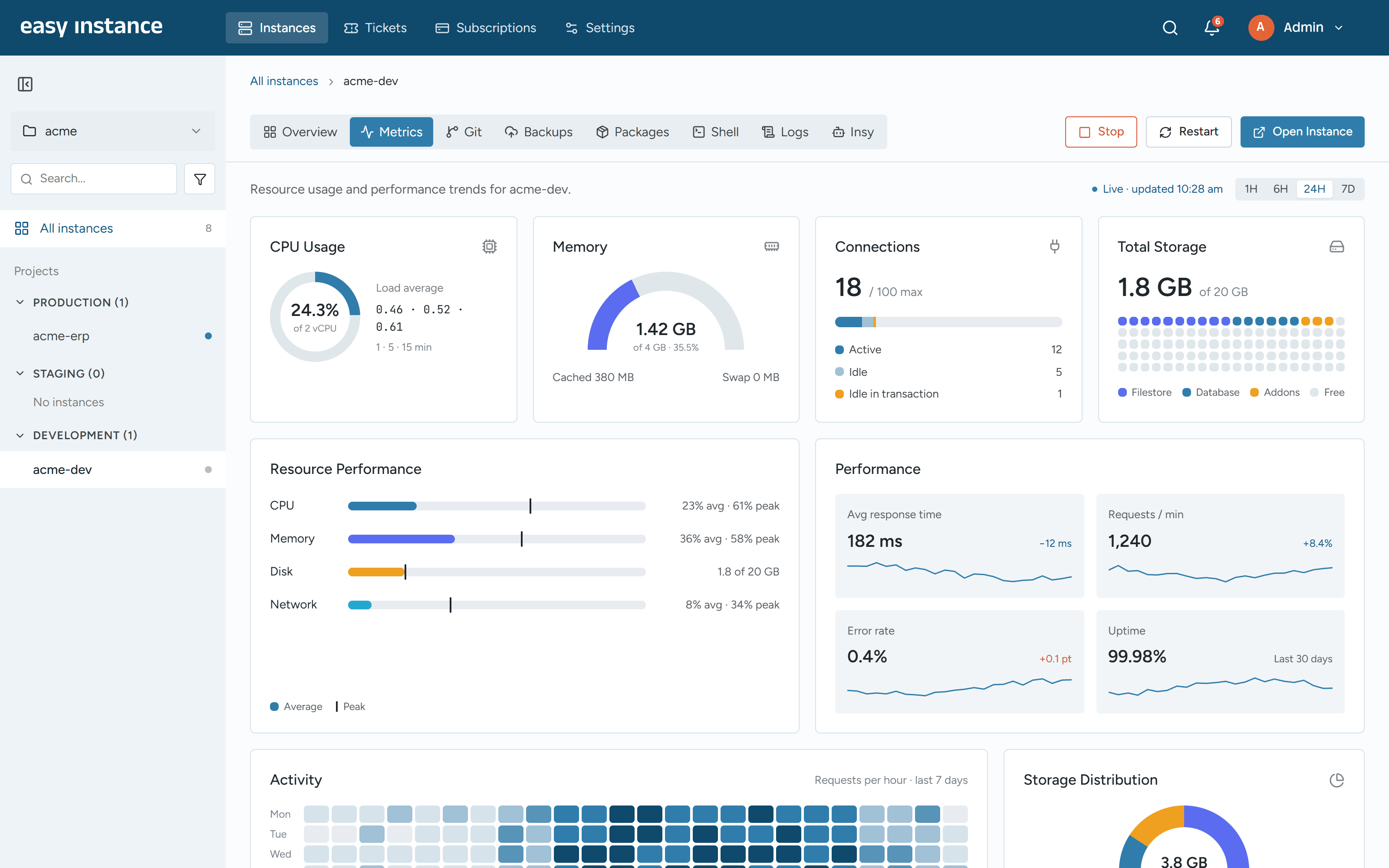The height and width of the screenshot is (868, 1389).
Task: Select the 7D time range
Action: pyautogui.click(x=1348, y=189)
